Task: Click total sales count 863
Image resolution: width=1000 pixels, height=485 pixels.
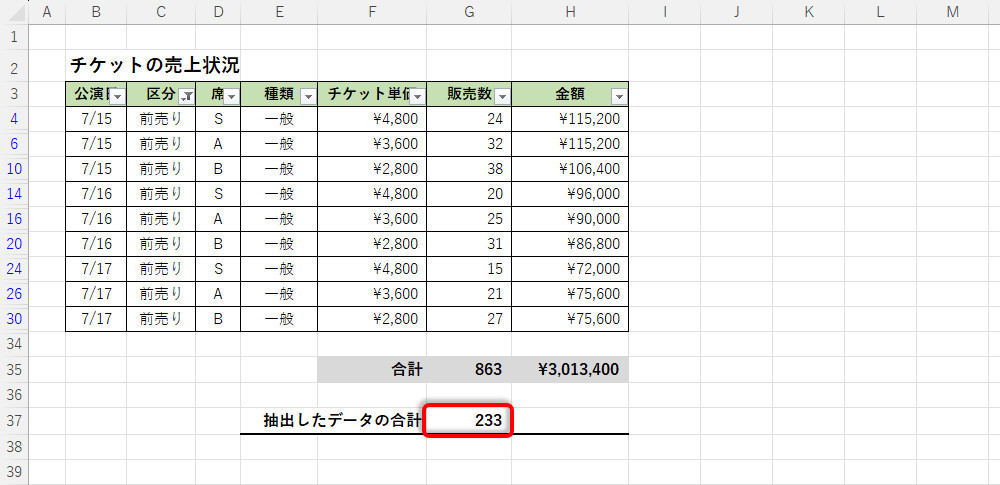Action: [x=469, y=369]
